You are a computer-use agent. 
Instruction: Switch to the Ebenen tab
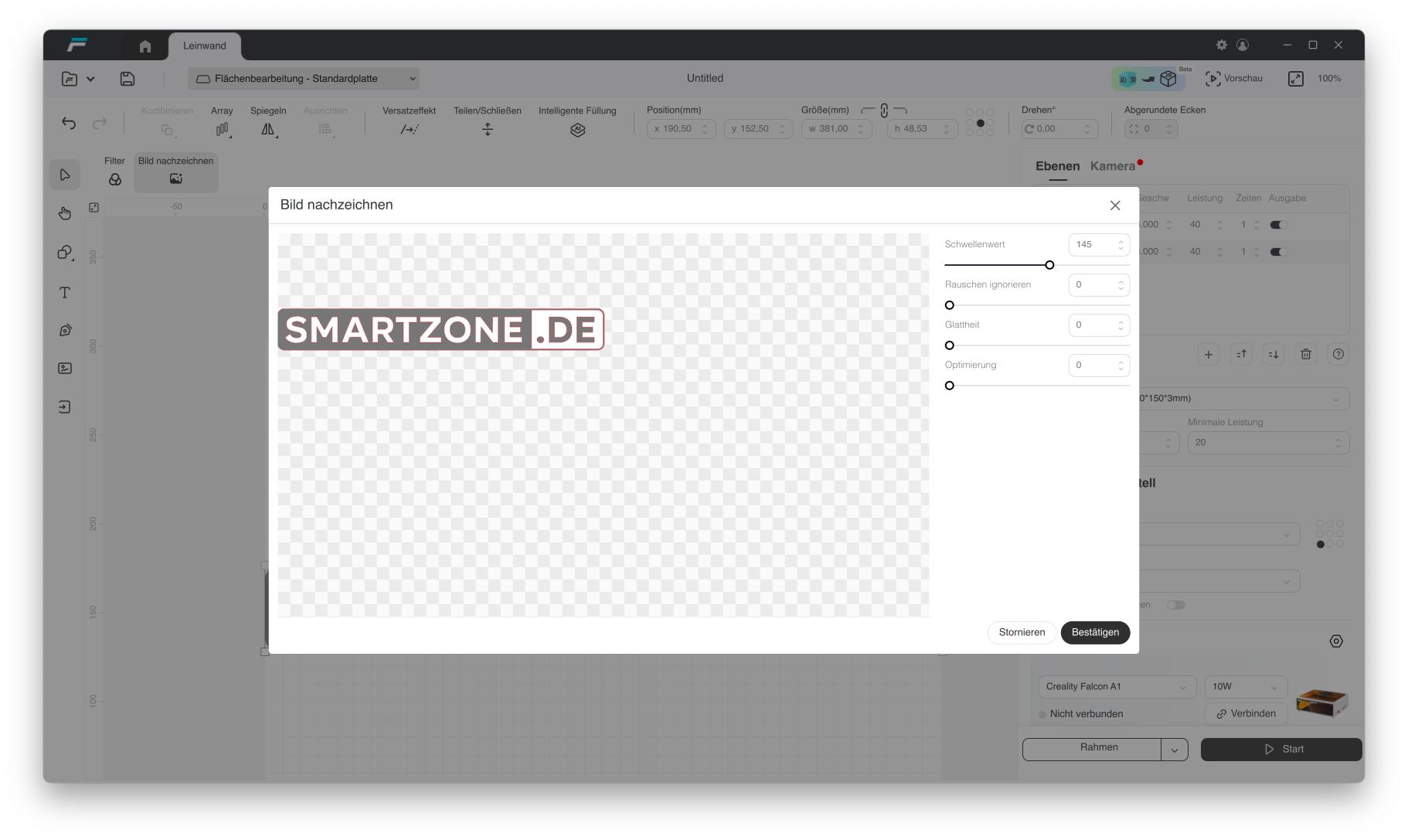(1057, 166)
